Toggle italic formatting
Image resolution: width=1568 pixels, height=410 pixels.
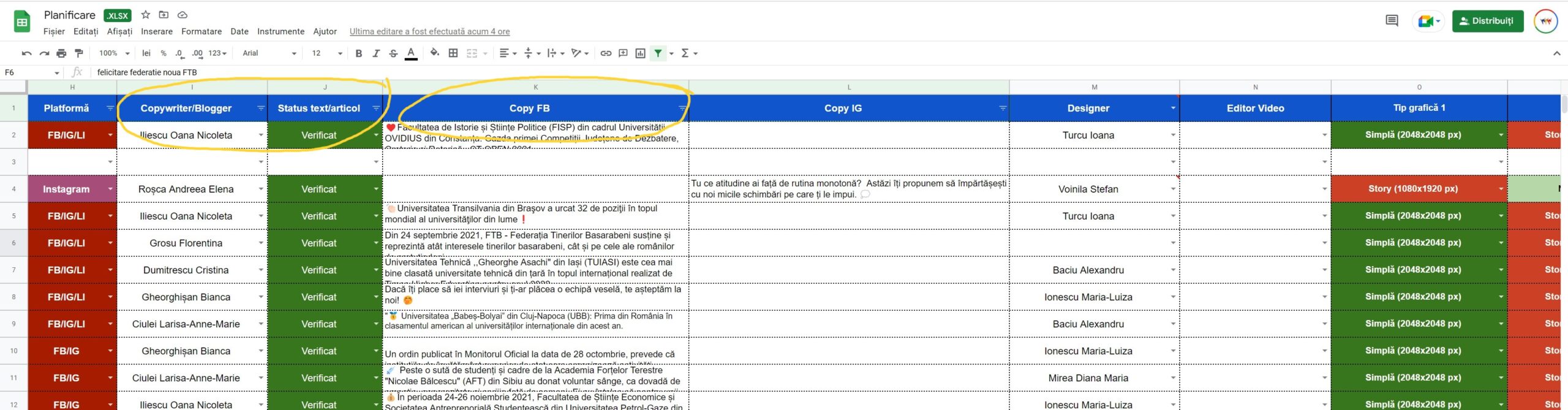point(376,53)
